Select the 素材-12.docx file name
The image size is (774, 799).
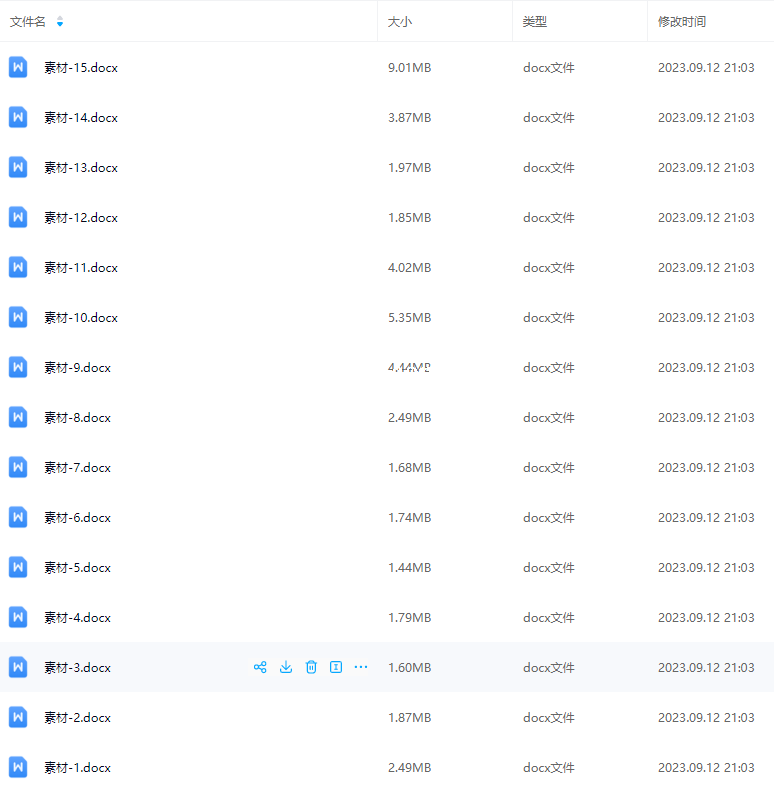tap(81, 217)
